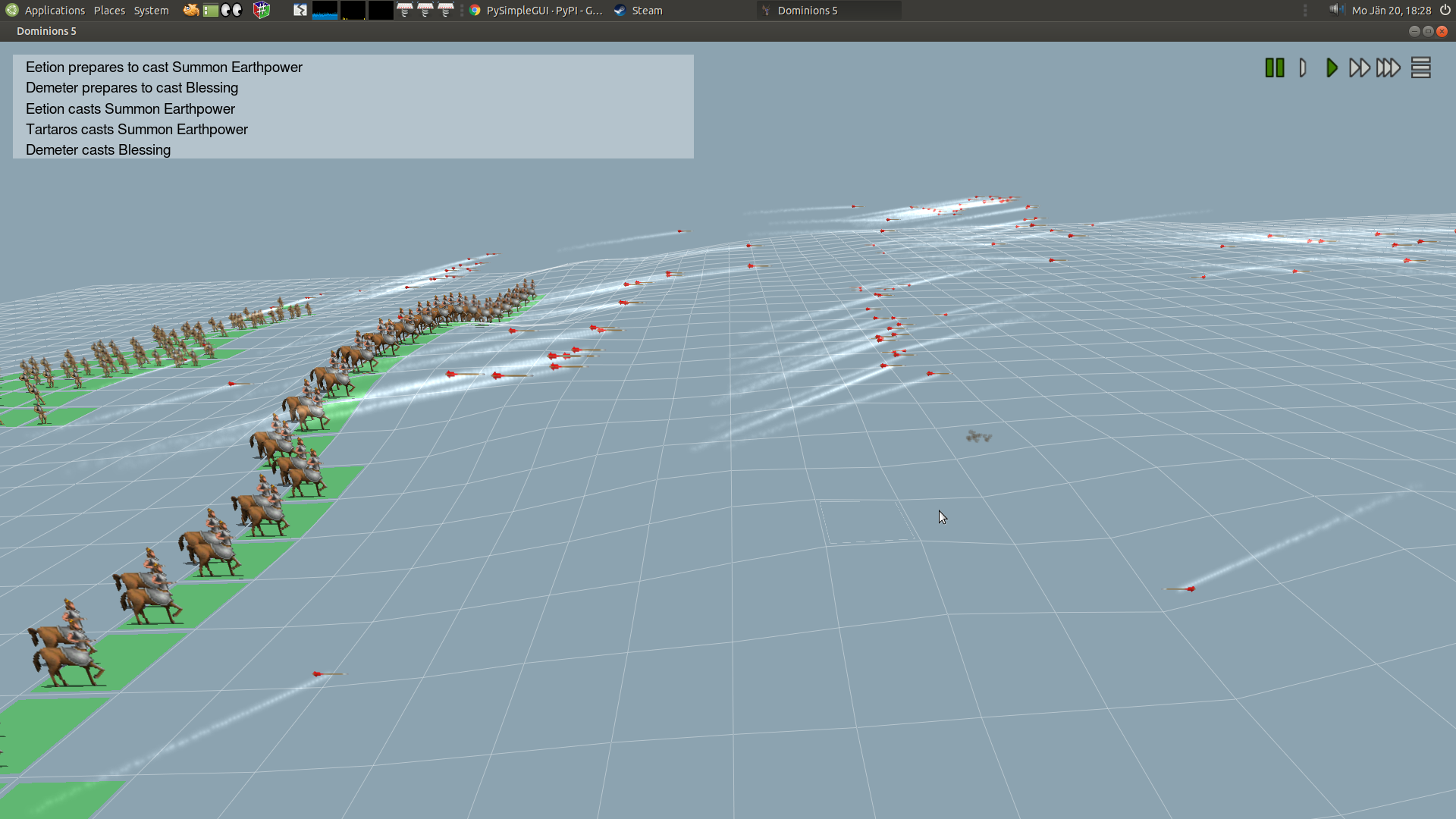This screenshot has height=819, width=1456.
Task: Pause the battle replay
Action: pyautogui.click(x=1275, y=67)
